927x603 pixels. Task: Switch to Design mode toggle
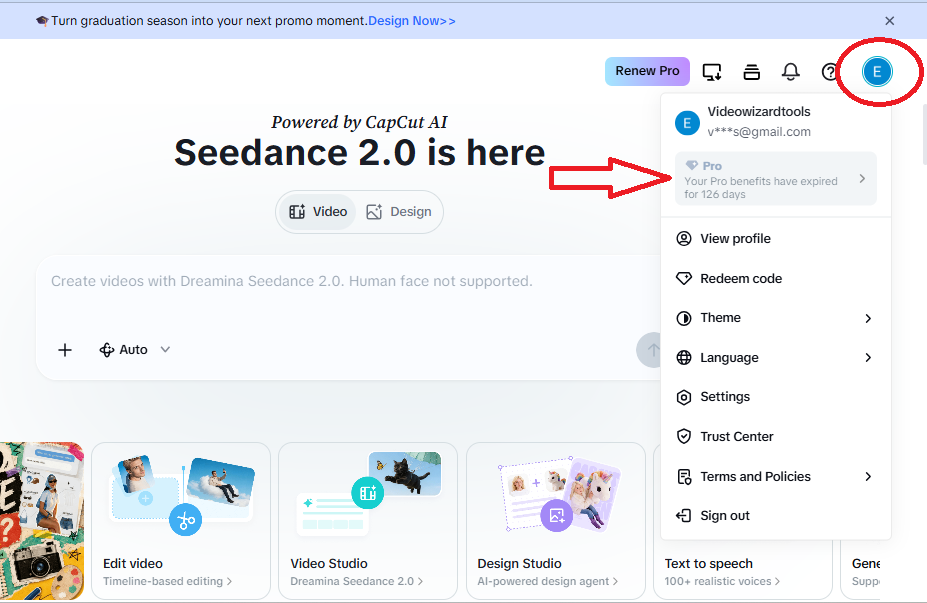tap(399, 212)
